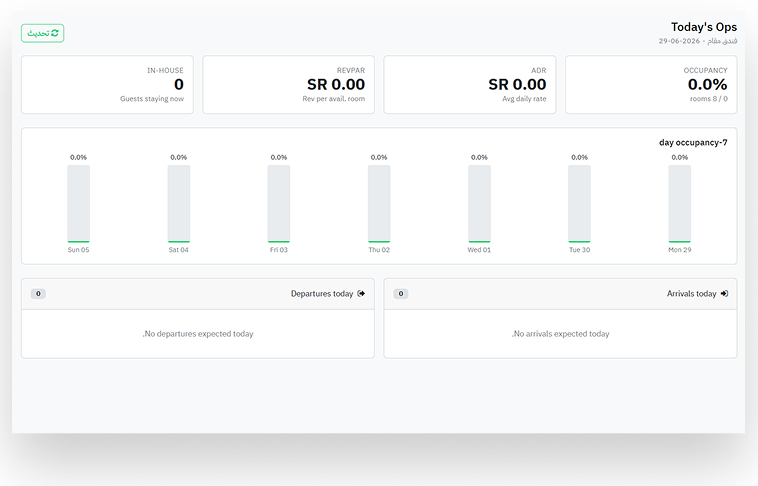This screenshot has height=486, width=758.
Task: Select the Wed 01 occupancy bar
Action: point(479,204)
